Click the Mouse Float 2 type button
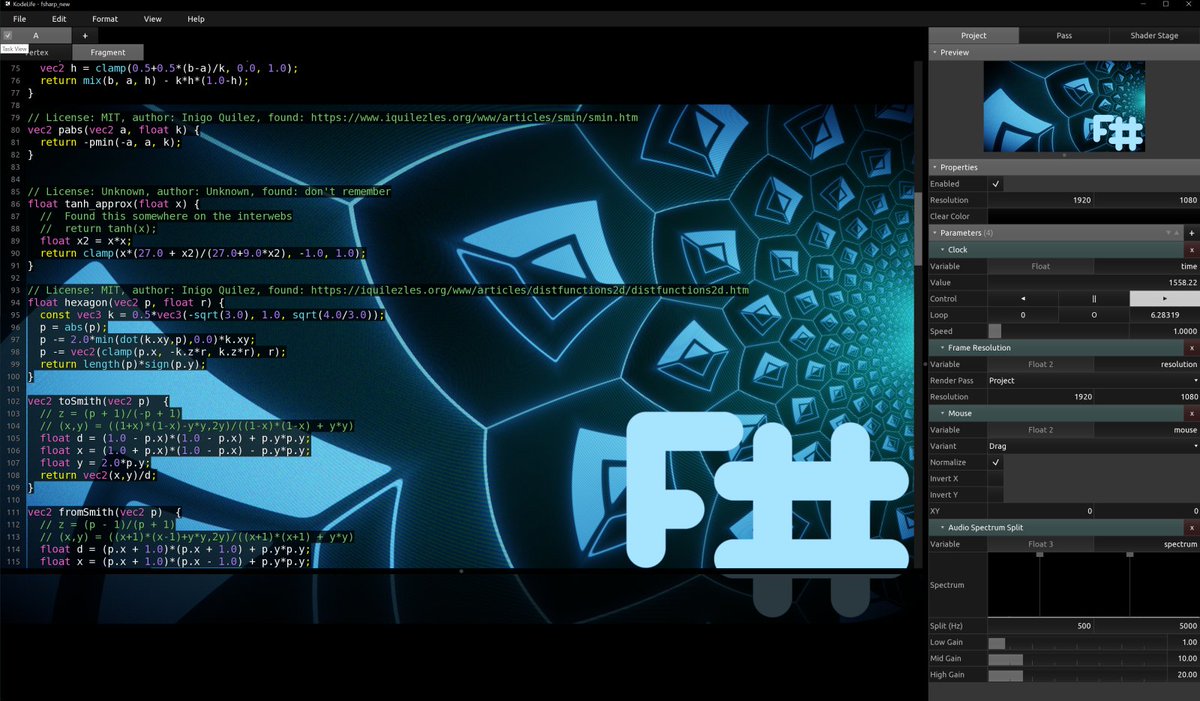Image resolution: width=1200 pixels, height=701 pixels. coord(1040,429)
